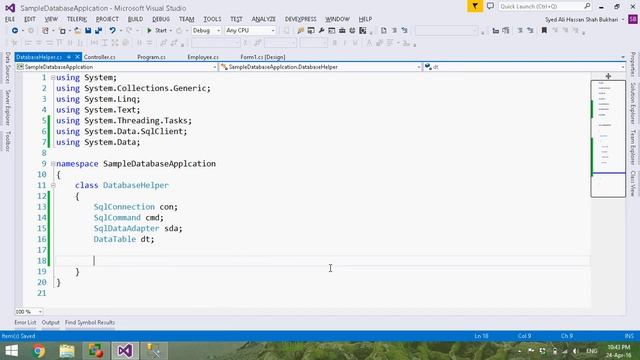
Task: Open the TEAM menu
Action: 187,19
